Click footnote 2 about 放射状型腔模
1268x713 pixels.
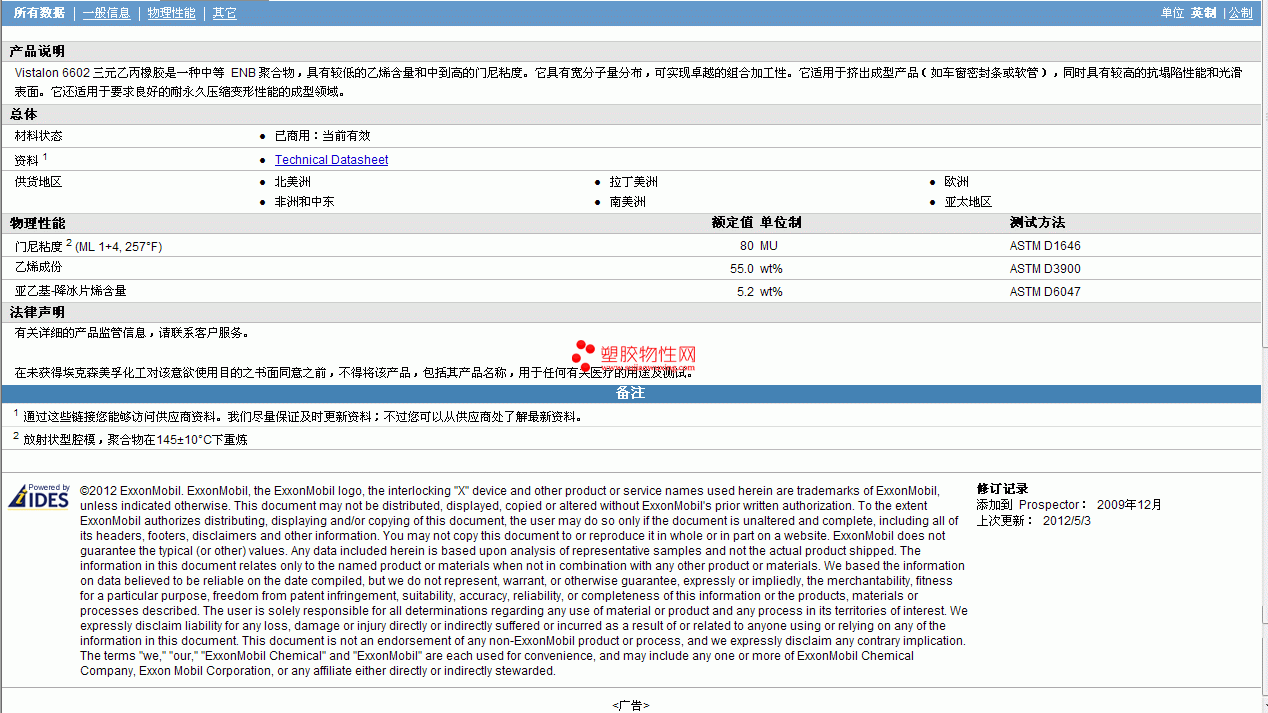tap(130, 438)
